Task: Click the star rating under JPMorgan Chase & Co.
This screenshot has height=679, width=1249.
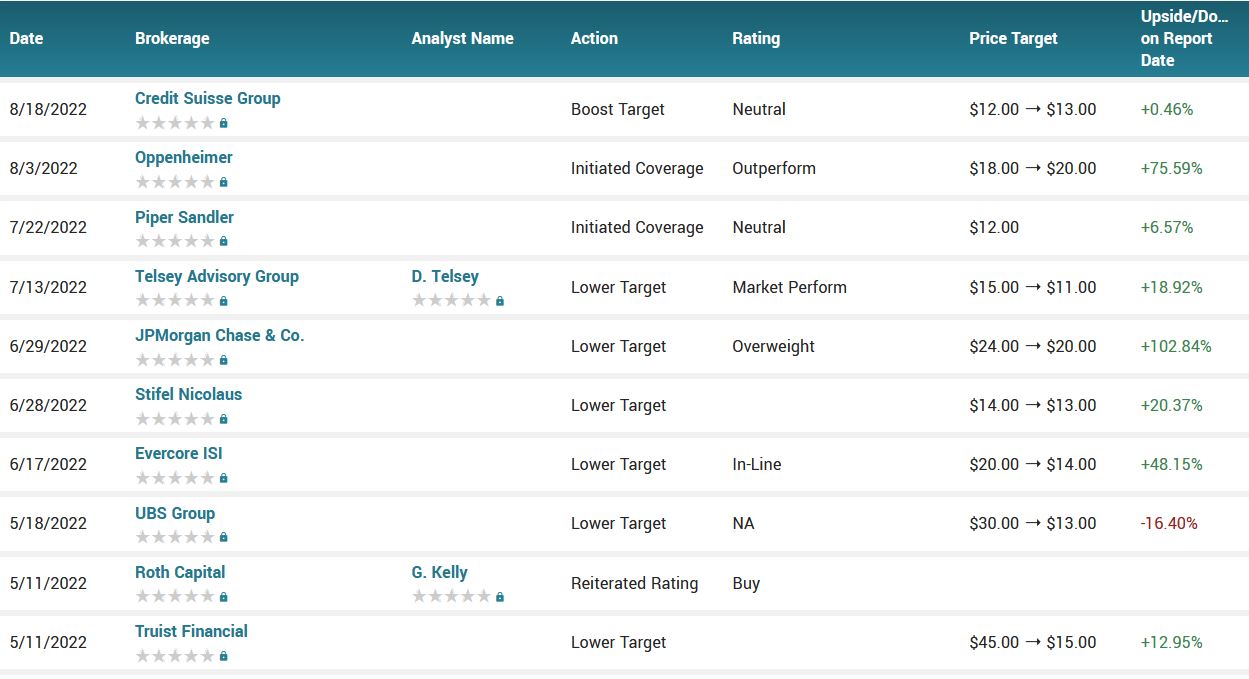Action: tap(175, 360)
